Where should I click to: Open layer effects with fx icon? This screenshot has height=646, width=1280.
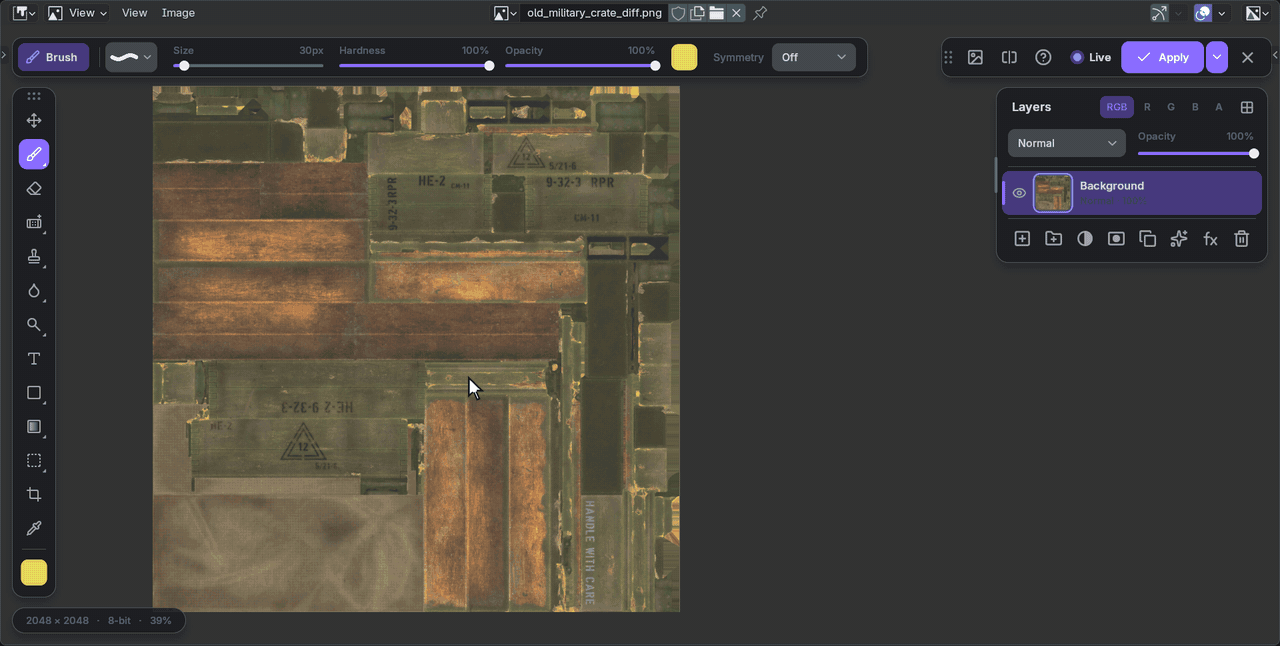click(x=1210, y=239)
